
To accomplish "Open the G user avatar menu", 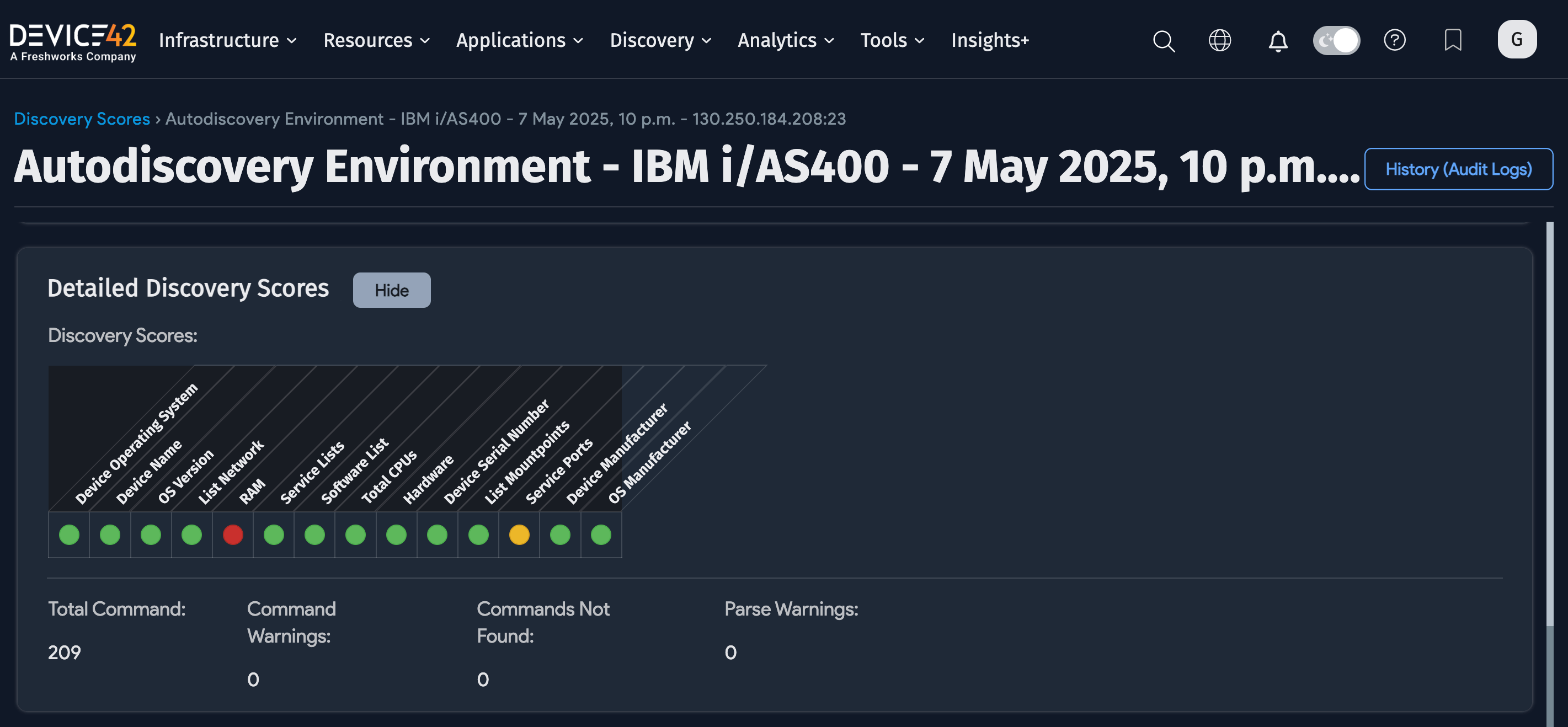I will tap(1516, 40).
